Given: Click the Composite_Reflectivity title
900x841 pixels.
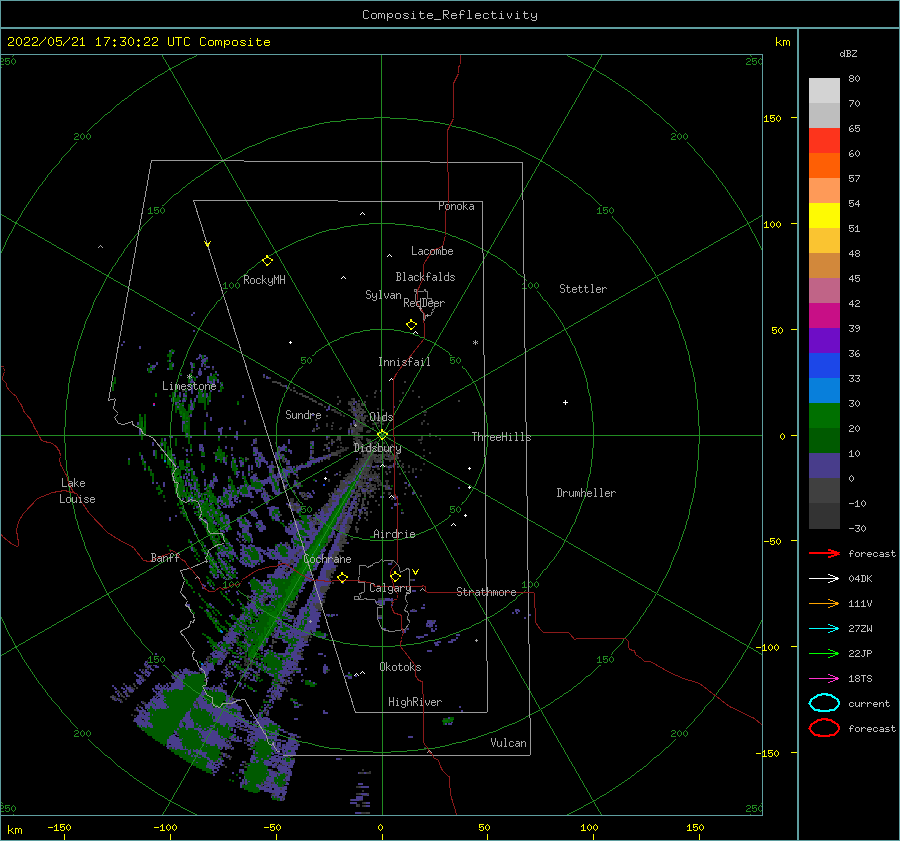Looking at the screenshot, I should click(x=449, y=15).
